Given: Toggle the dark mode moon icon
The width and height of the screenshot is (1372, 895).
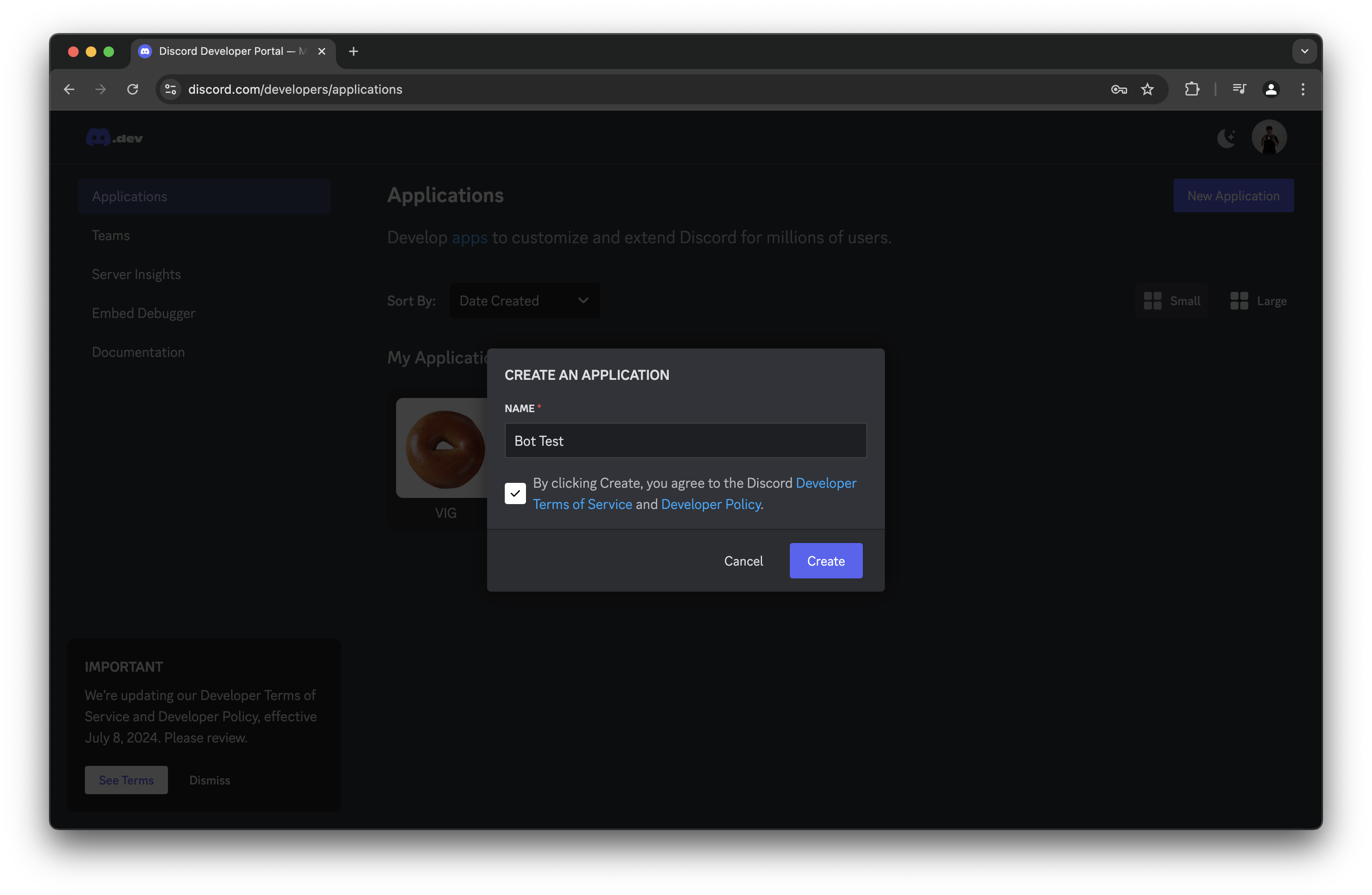Looking at the screenshot, I should [1226, 138].
